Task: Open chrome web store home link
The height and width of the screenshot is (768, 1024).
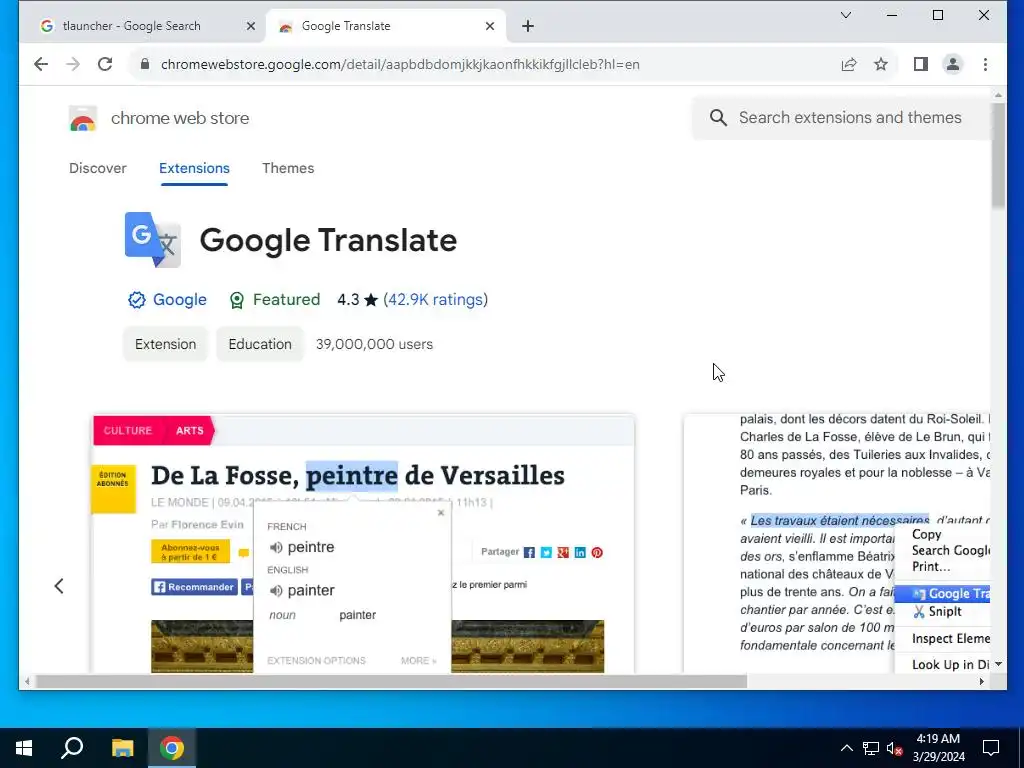Action: click(x=180, y=118)
